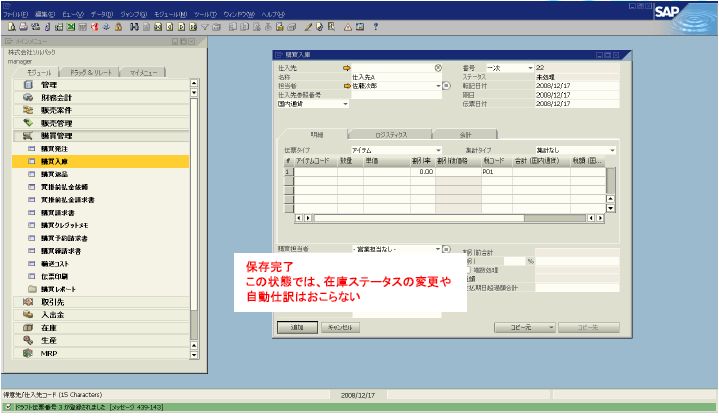Open the ツール menu

tap(205, 14)
